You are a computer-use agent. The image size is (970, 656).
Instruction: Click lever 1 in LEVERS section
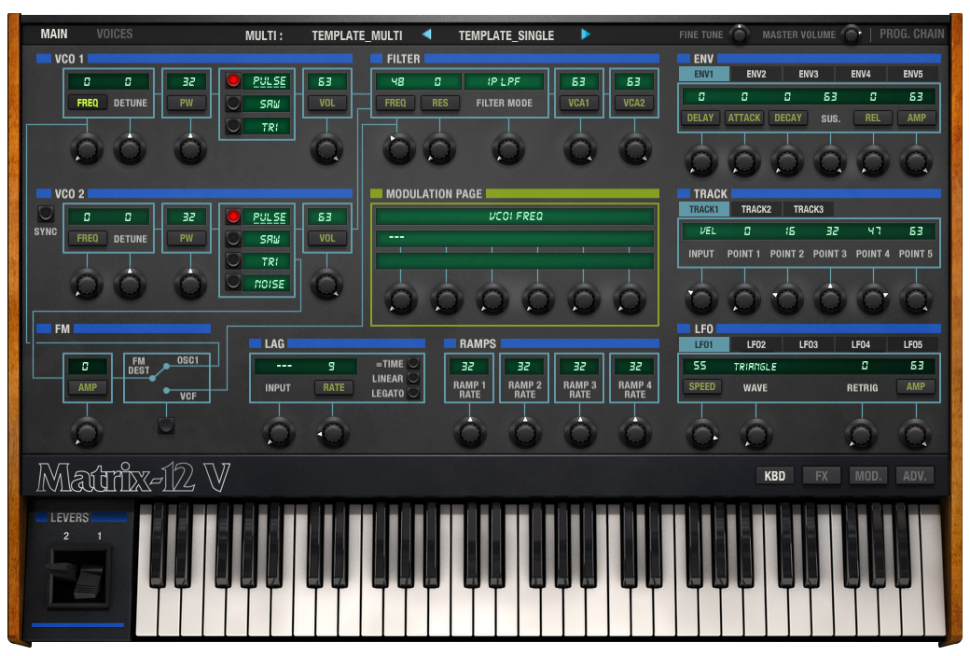click(x=87, y=582)
